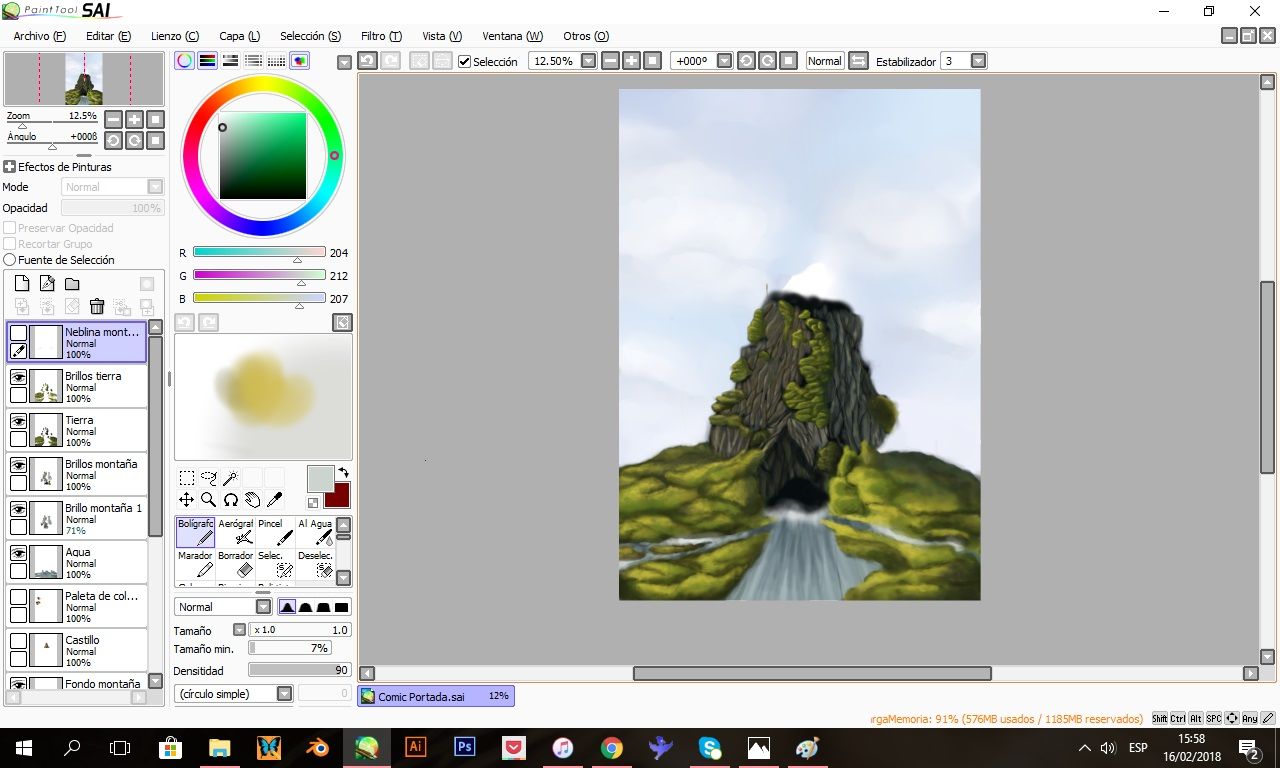Open the Ventana menu

click(x=513, y=36)
